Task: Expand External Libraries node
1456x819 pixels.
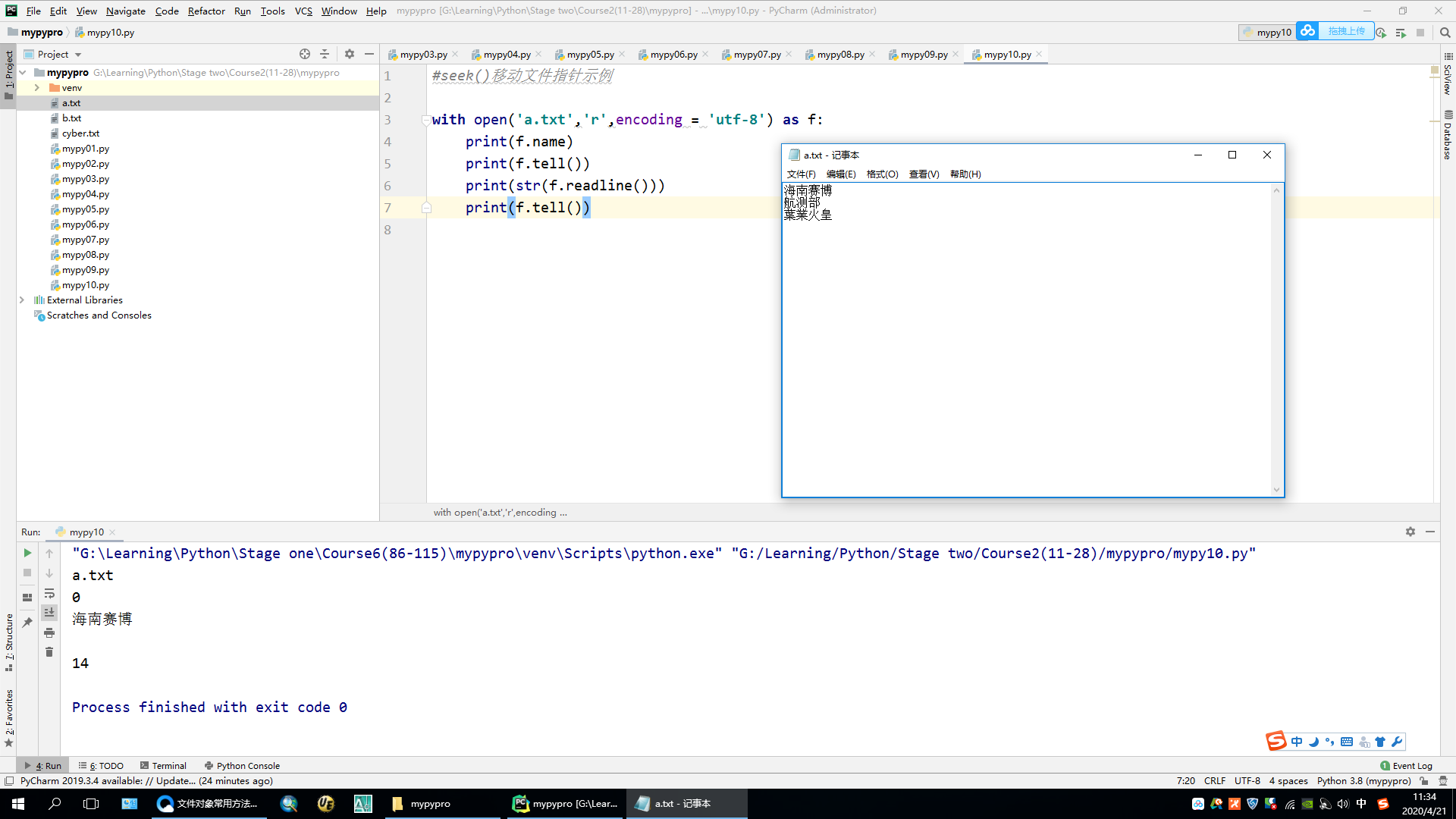Action: (x=22, y=300)
